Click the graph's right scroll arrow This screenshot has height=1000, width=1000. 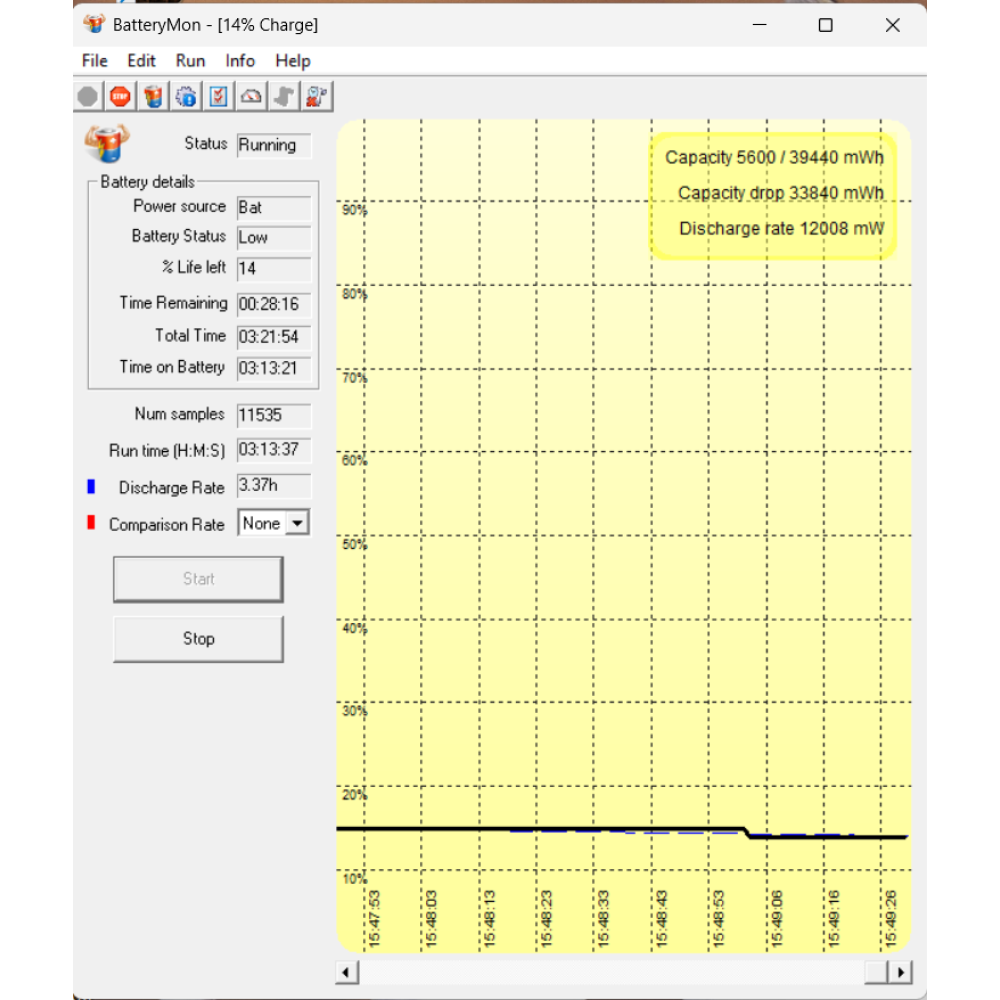coord(900,972)
